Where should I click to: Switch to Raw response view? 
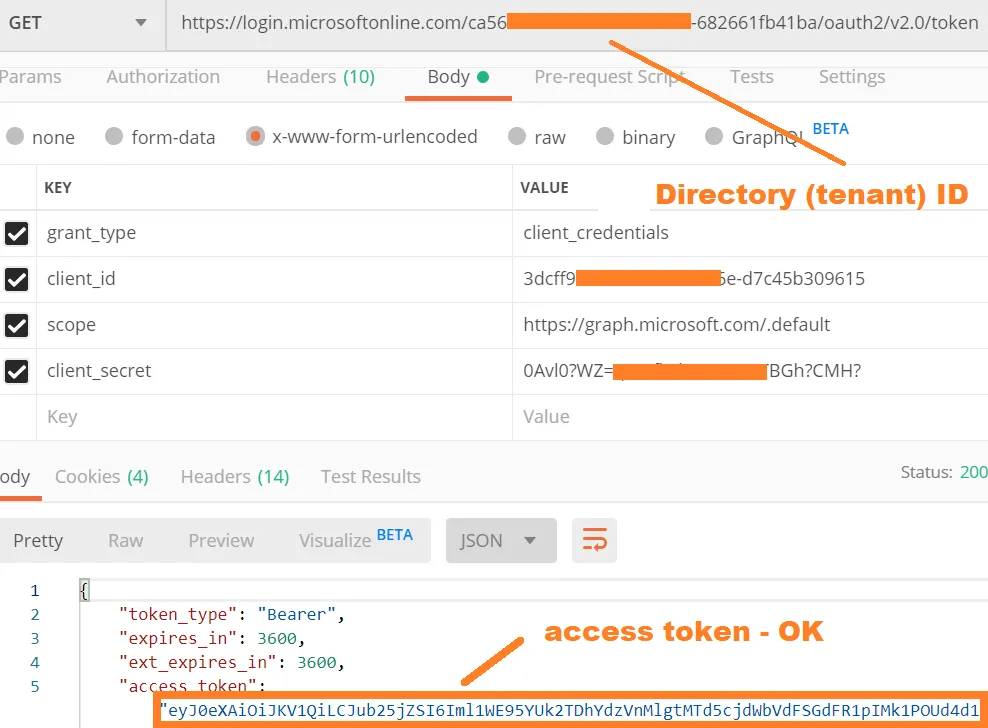pyautogui.click(x=125, y=541)
